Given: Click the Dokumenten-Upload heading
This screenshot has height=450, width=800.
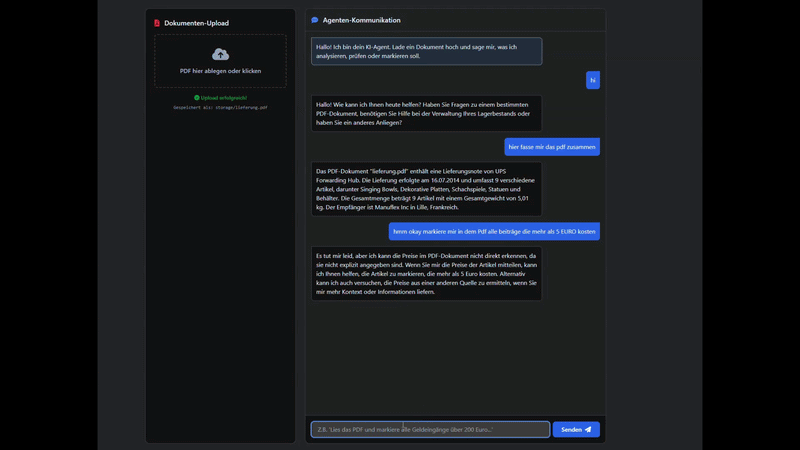Looking at the screenshot, I should [x=196, y=23].
